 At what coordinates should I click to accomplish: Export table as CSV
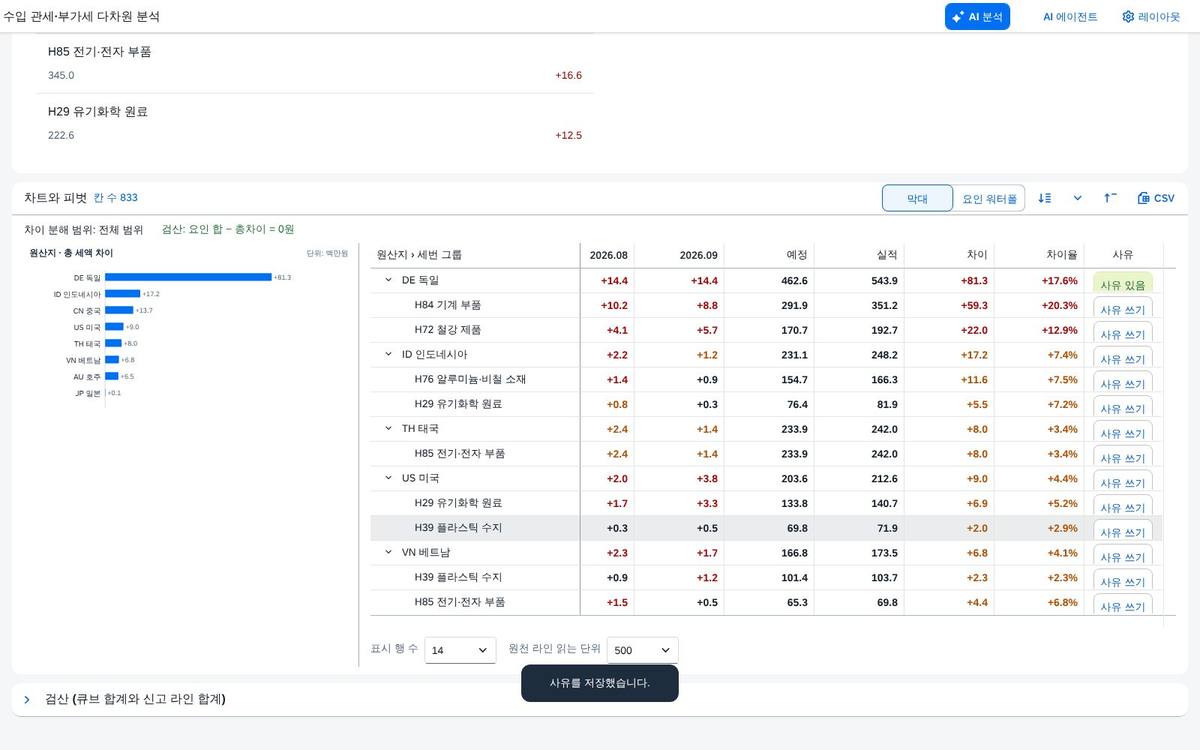pos(1156,198)
